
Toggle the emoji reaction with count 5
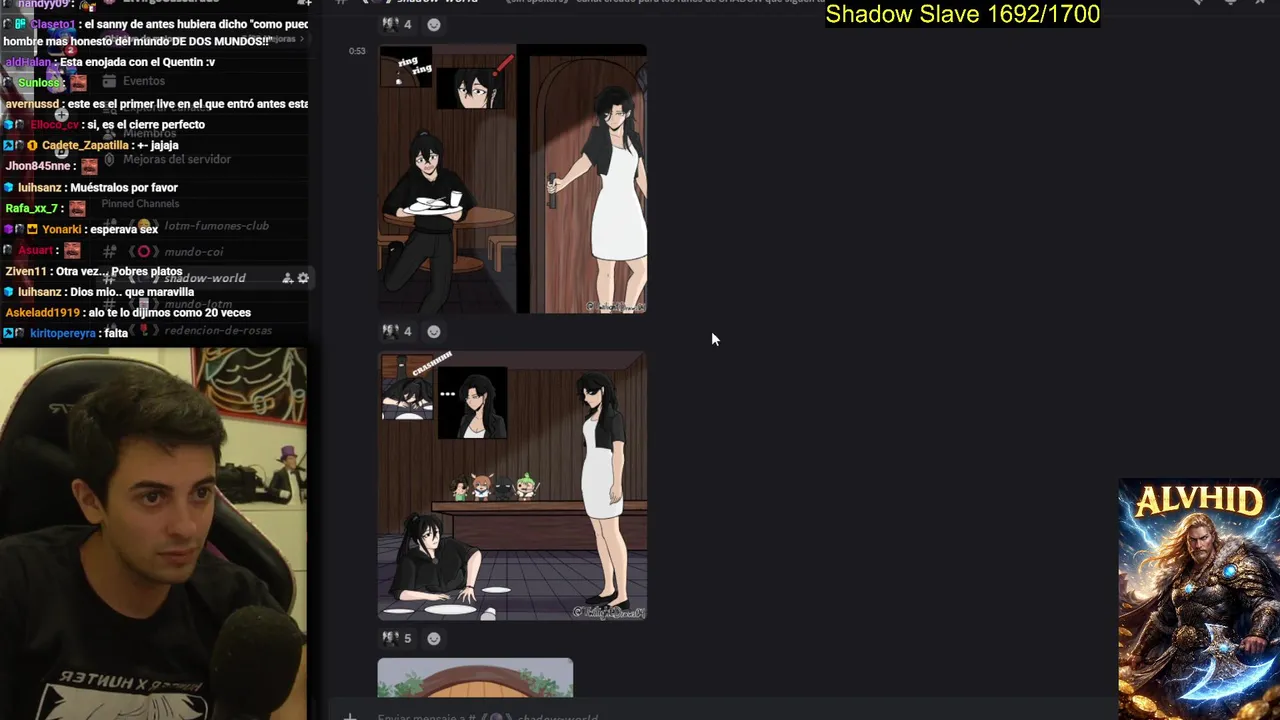pyautogui.click(x=397, y=638)
